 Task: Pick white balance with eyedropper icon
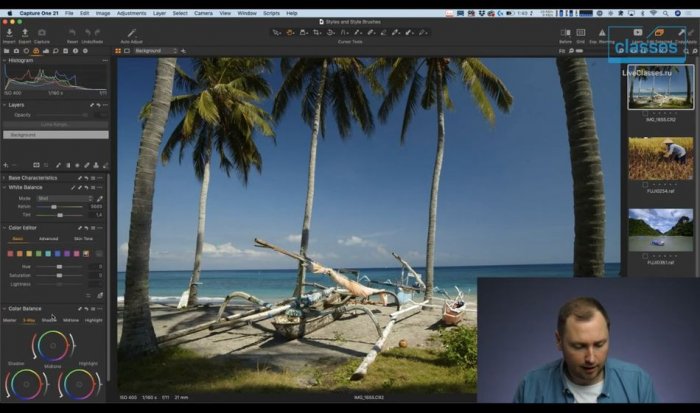(x=100, y=198)
